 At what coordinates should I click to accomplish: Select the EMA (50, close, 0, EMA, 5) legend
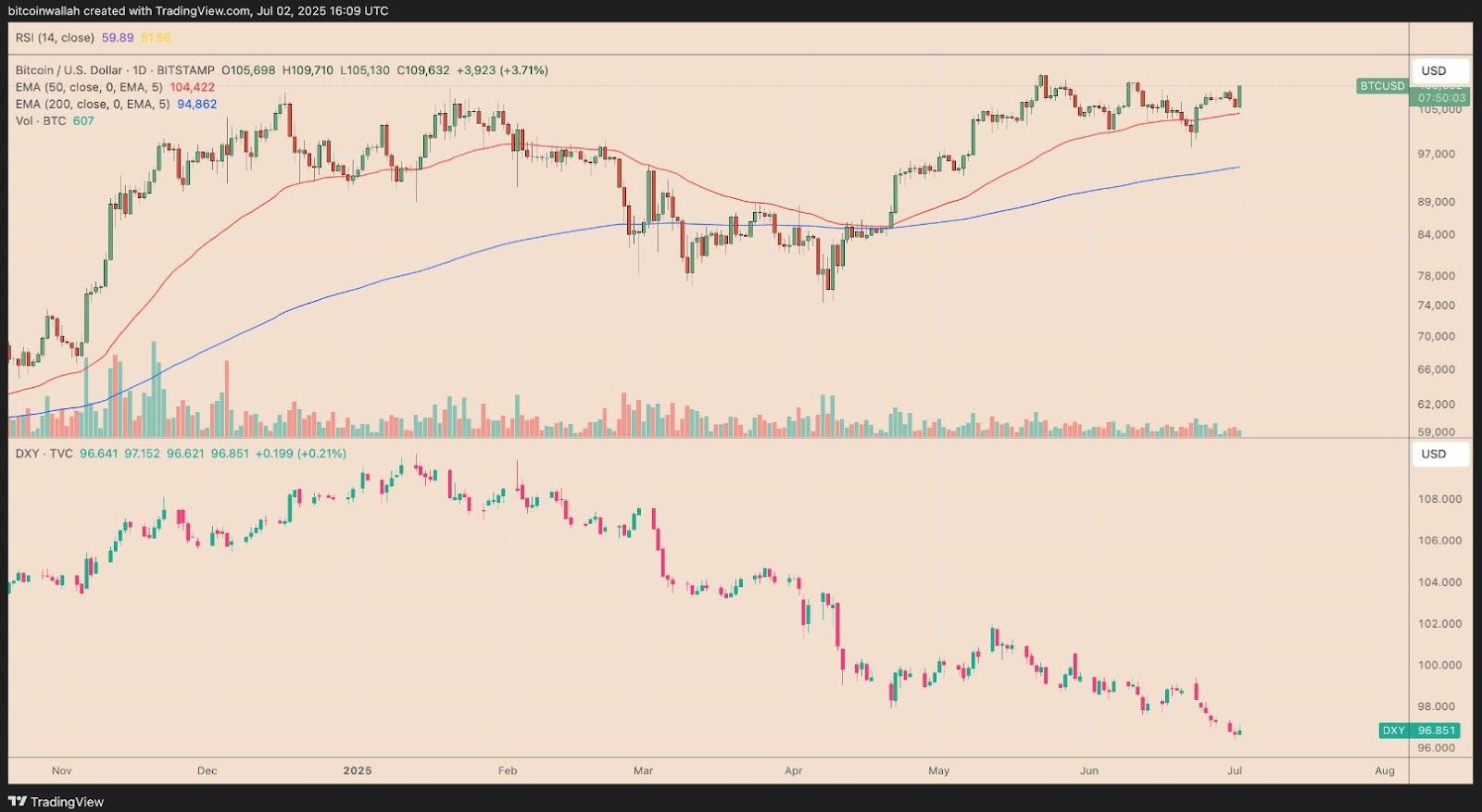(89, 87)
